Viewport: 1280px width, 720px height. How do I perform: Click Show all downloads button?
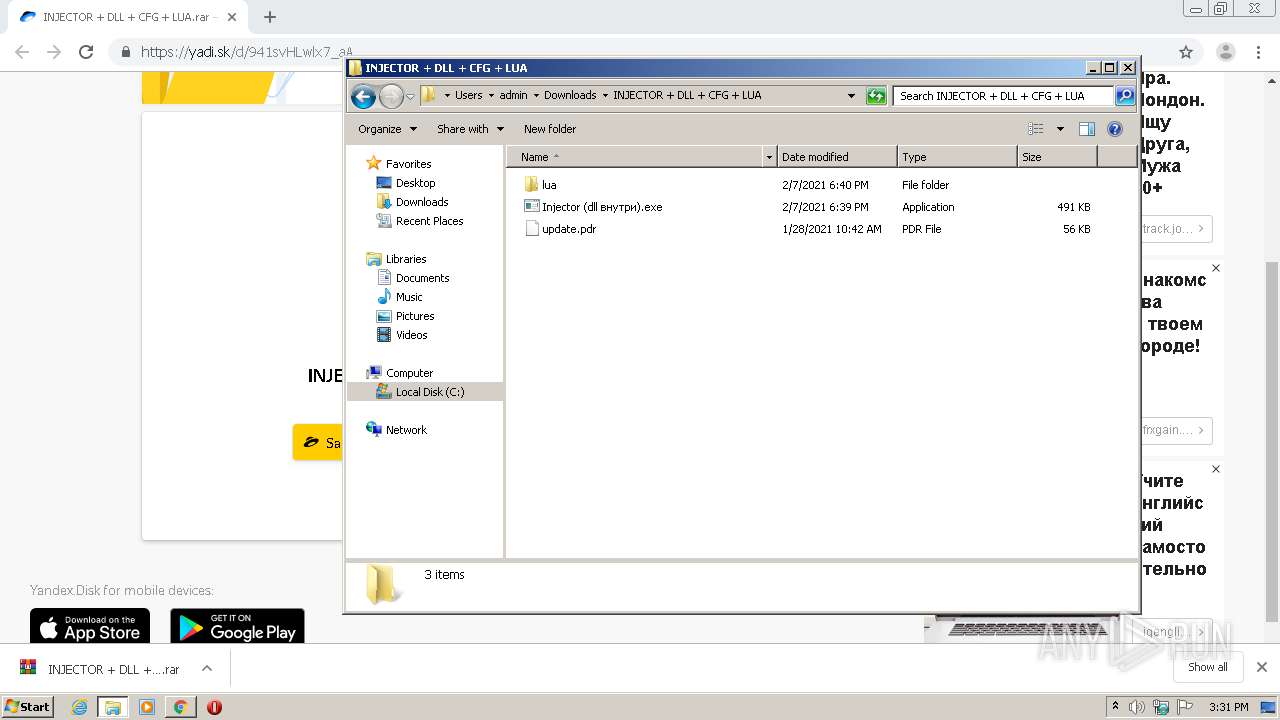[x=1208, y=667]
